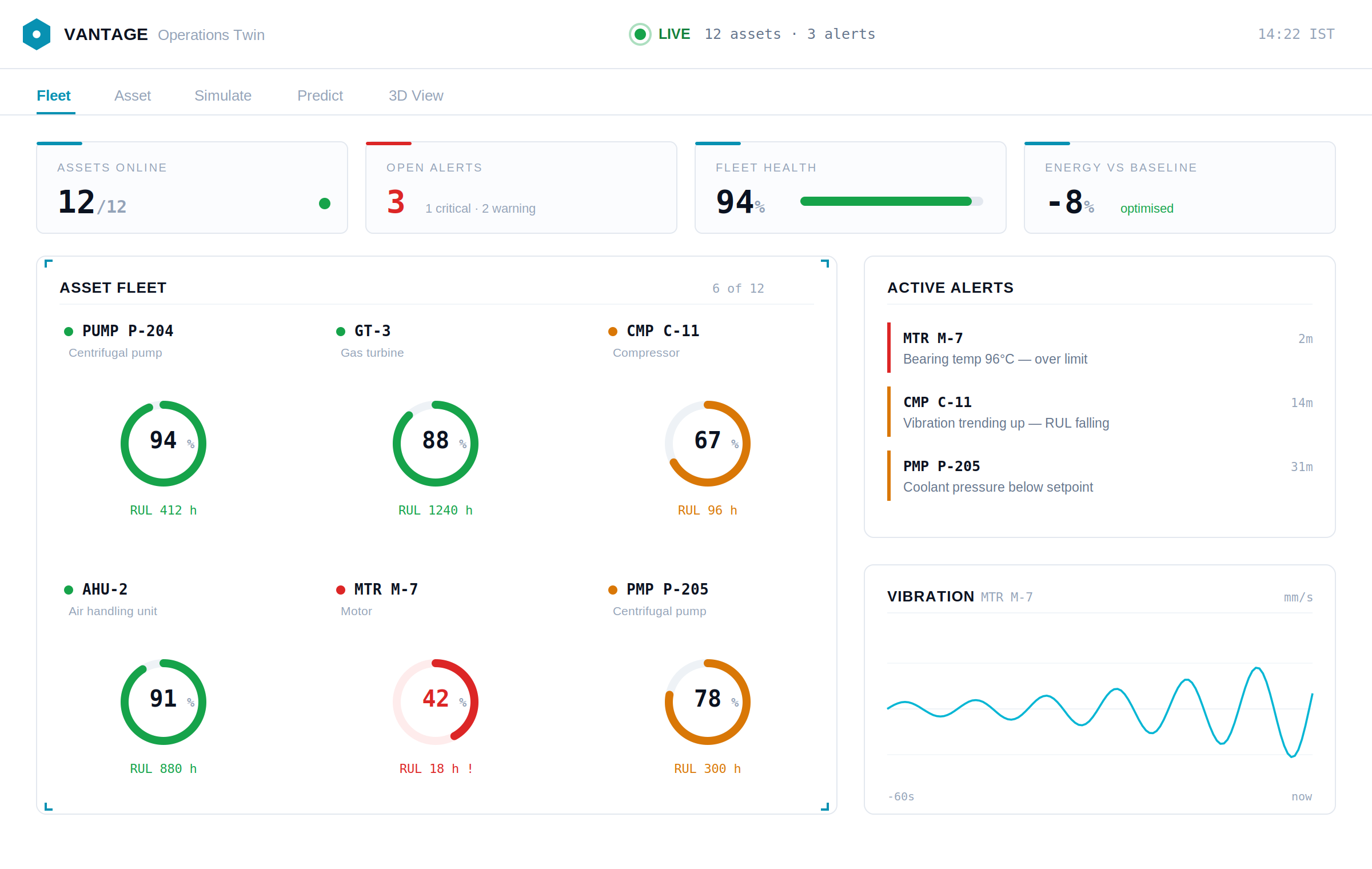Viewport: 1372px width, 869px height.
Task: Open the MTR M-7 bearing temp alert
Action: point(1100,348)
